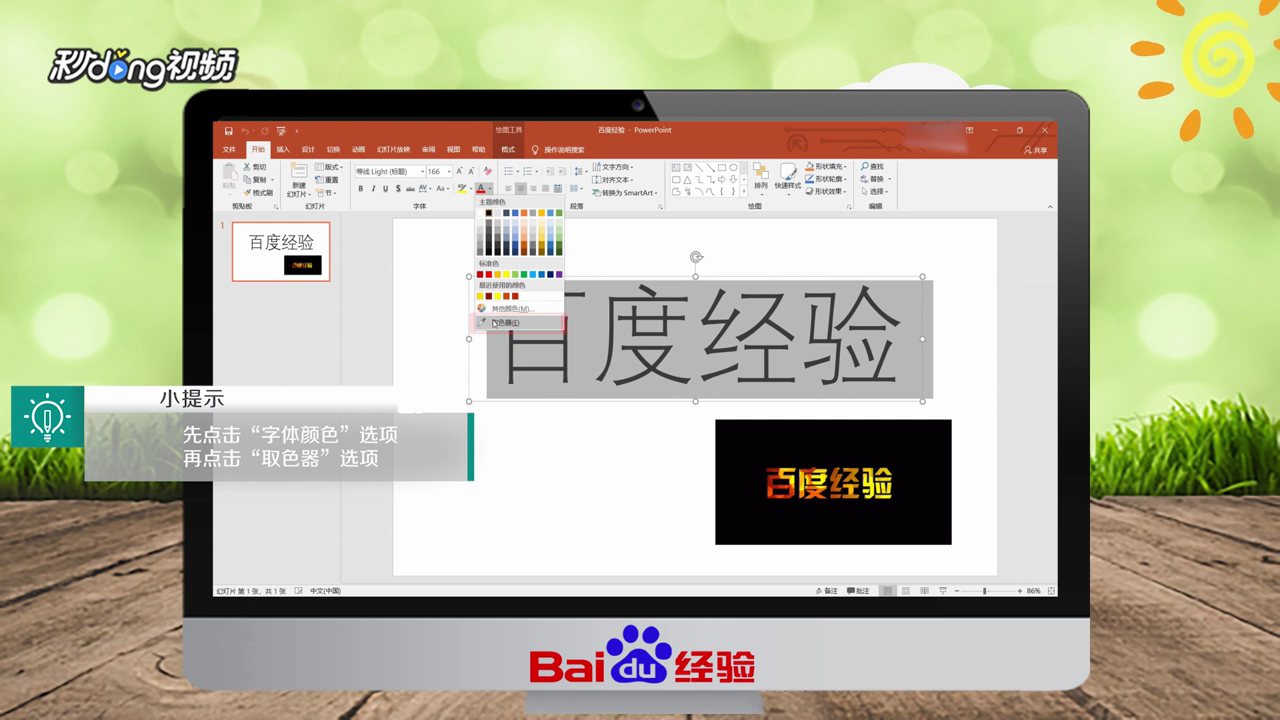This screenshot has width=1280, height=720.
Task: Click the Reset (重置) slide icon
Action: click(319, 180)
